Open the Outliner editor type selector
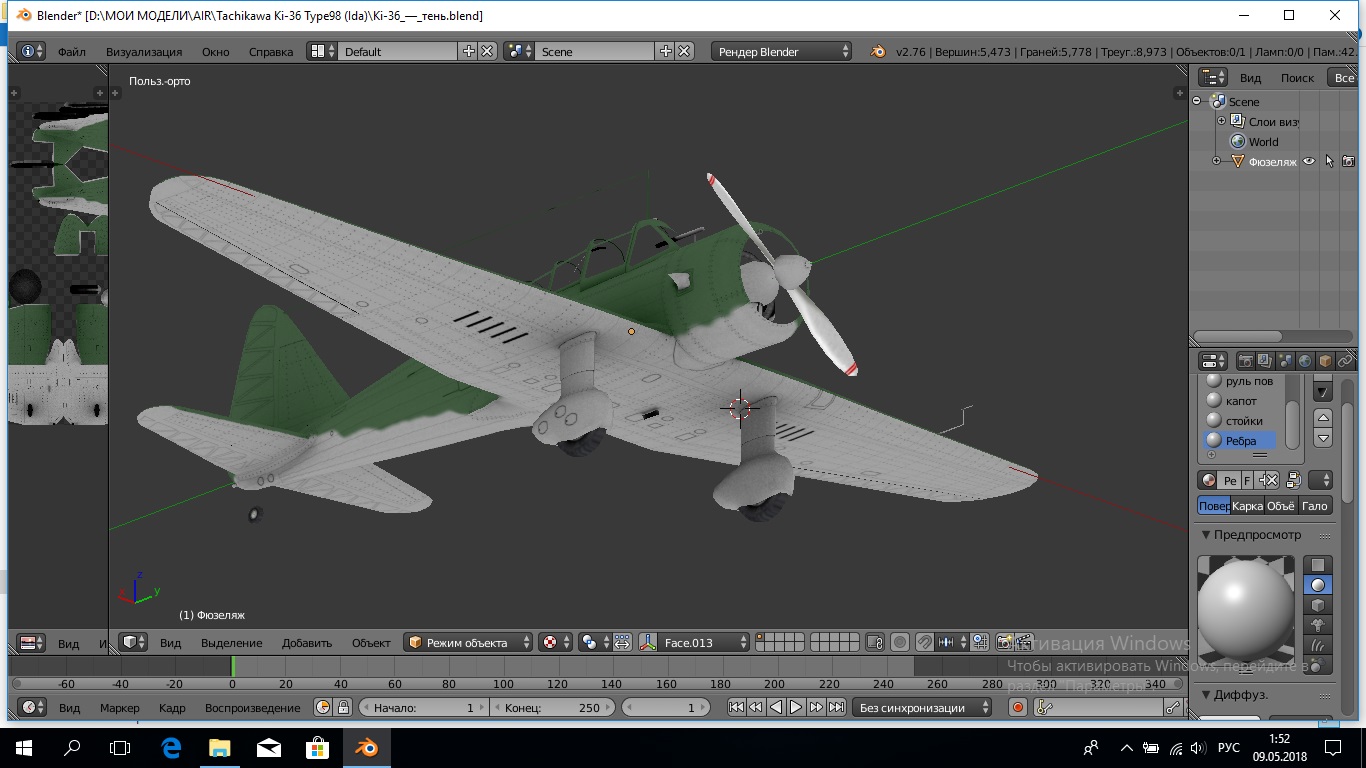The width and height of the screenshot is (1366, 768). point(1213,77)
